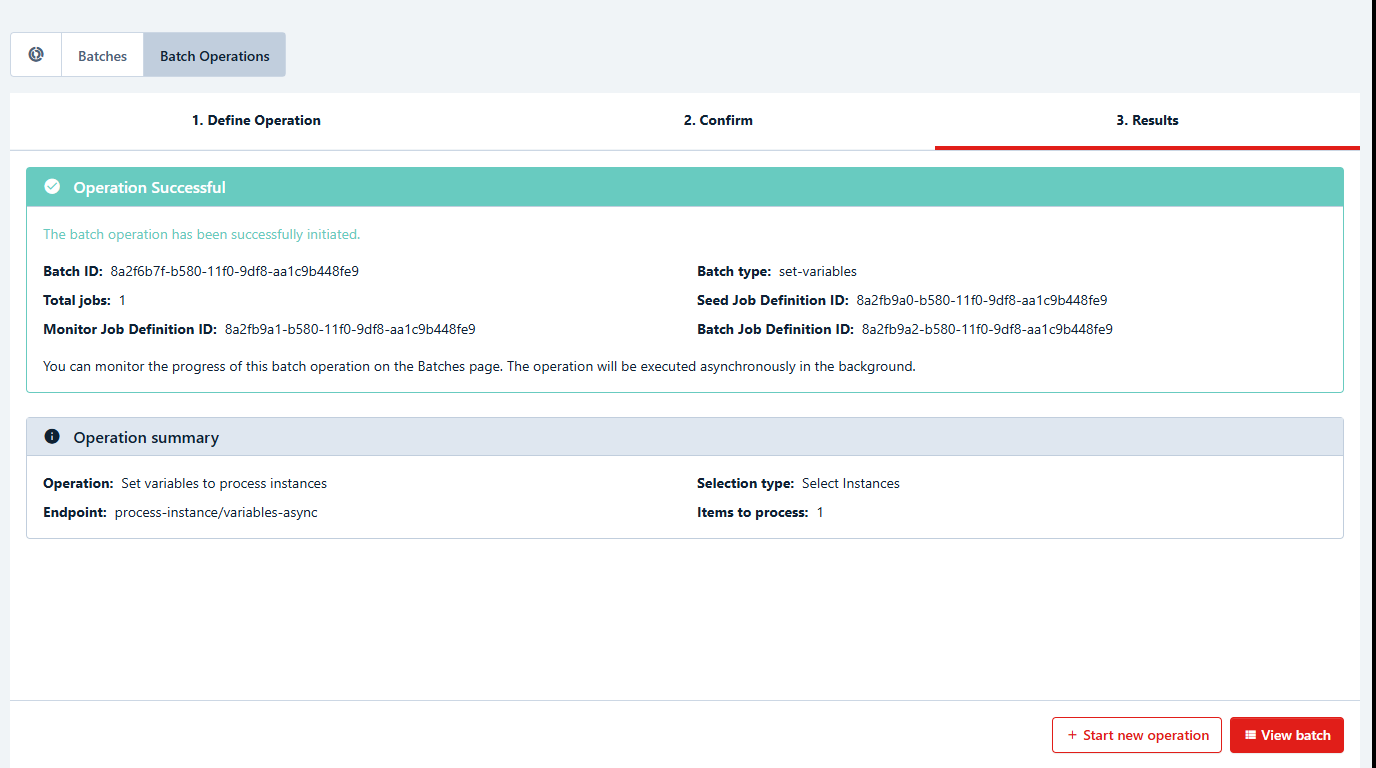Select the 3. Results step

pos(1147,120)
